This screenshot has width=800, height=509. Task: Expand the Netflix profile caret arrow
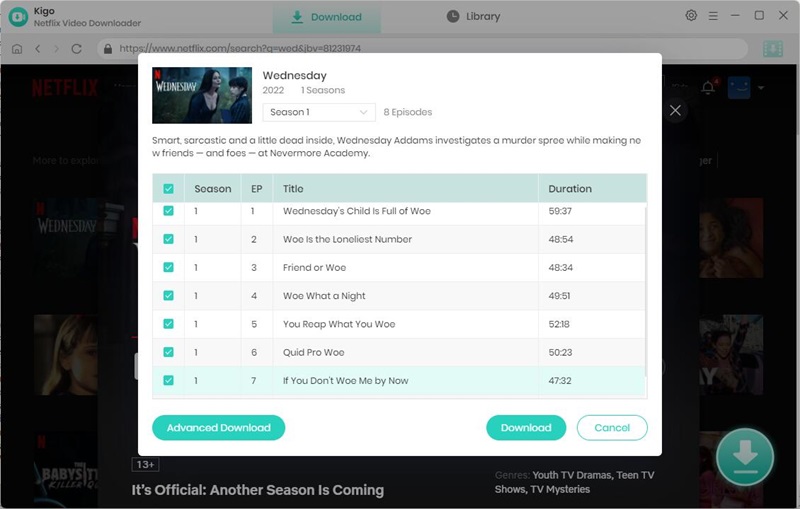tap(761, 88)
